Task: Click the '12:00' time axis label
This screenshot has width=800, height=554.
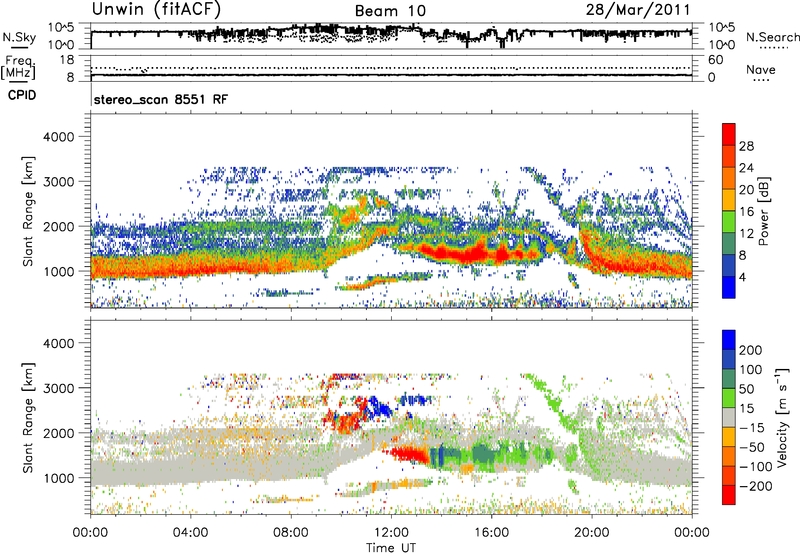Action: point(391,533)
